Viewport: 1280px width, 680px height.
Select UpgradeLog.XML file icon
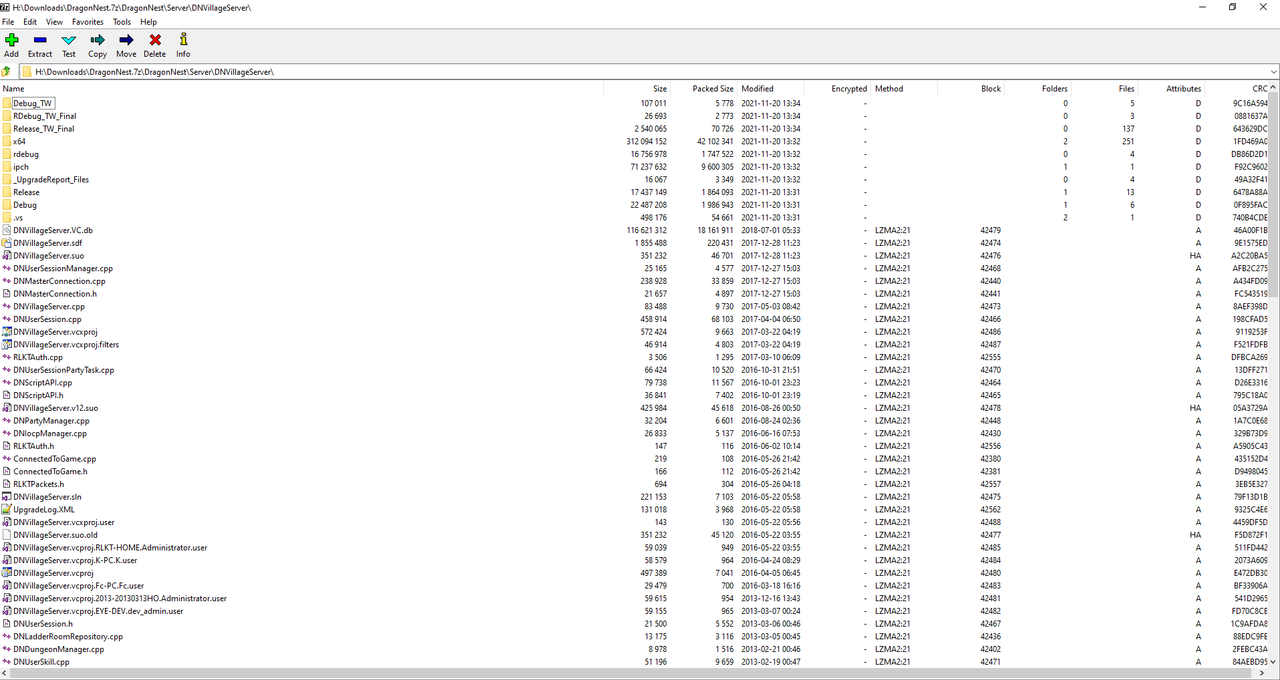7,510
